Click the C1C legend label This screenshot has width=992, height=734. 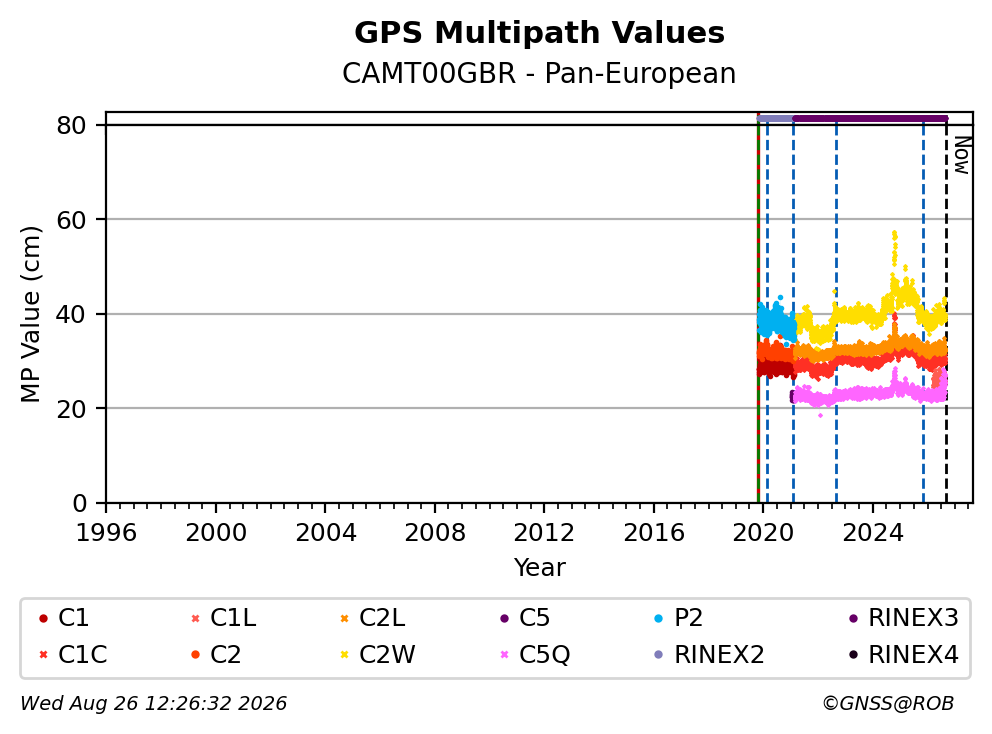[83, 655]
